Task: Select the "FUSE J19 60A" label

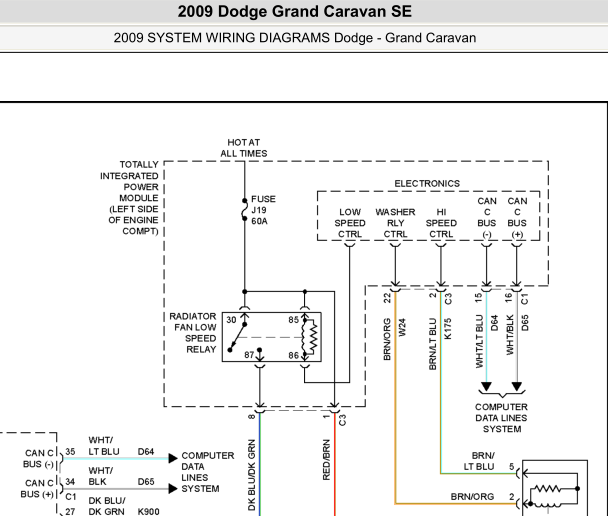Action: tap(263, 210)
